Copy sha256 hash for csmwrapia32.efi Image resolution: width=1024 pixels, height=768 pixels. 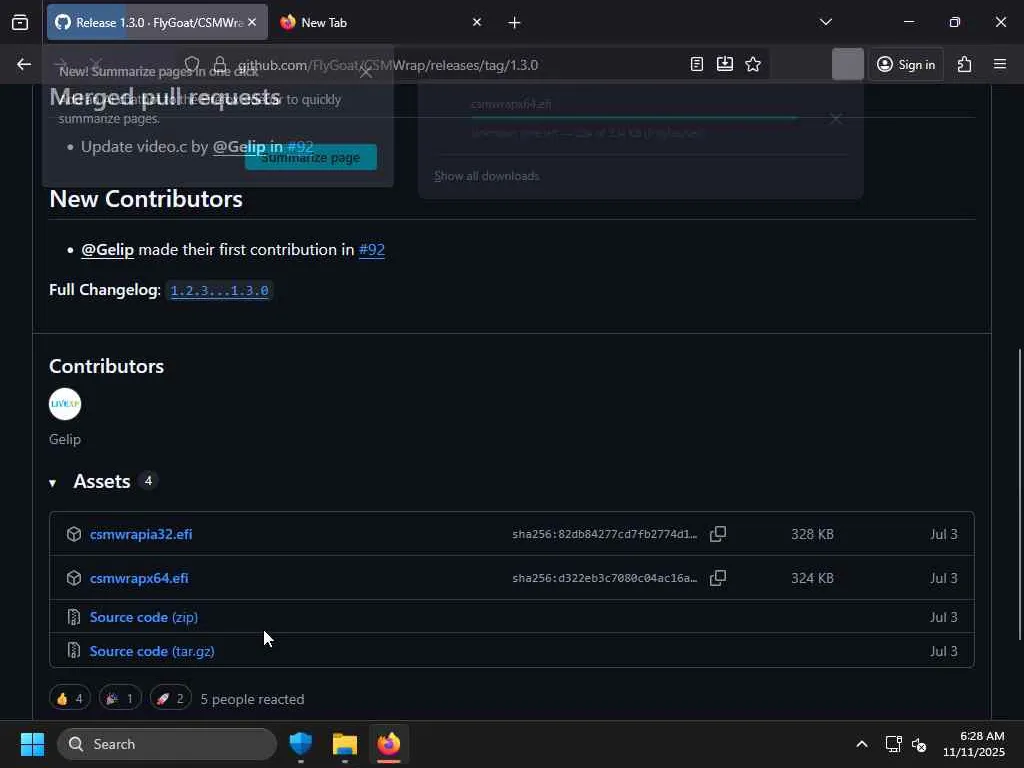tap(718, 534)
